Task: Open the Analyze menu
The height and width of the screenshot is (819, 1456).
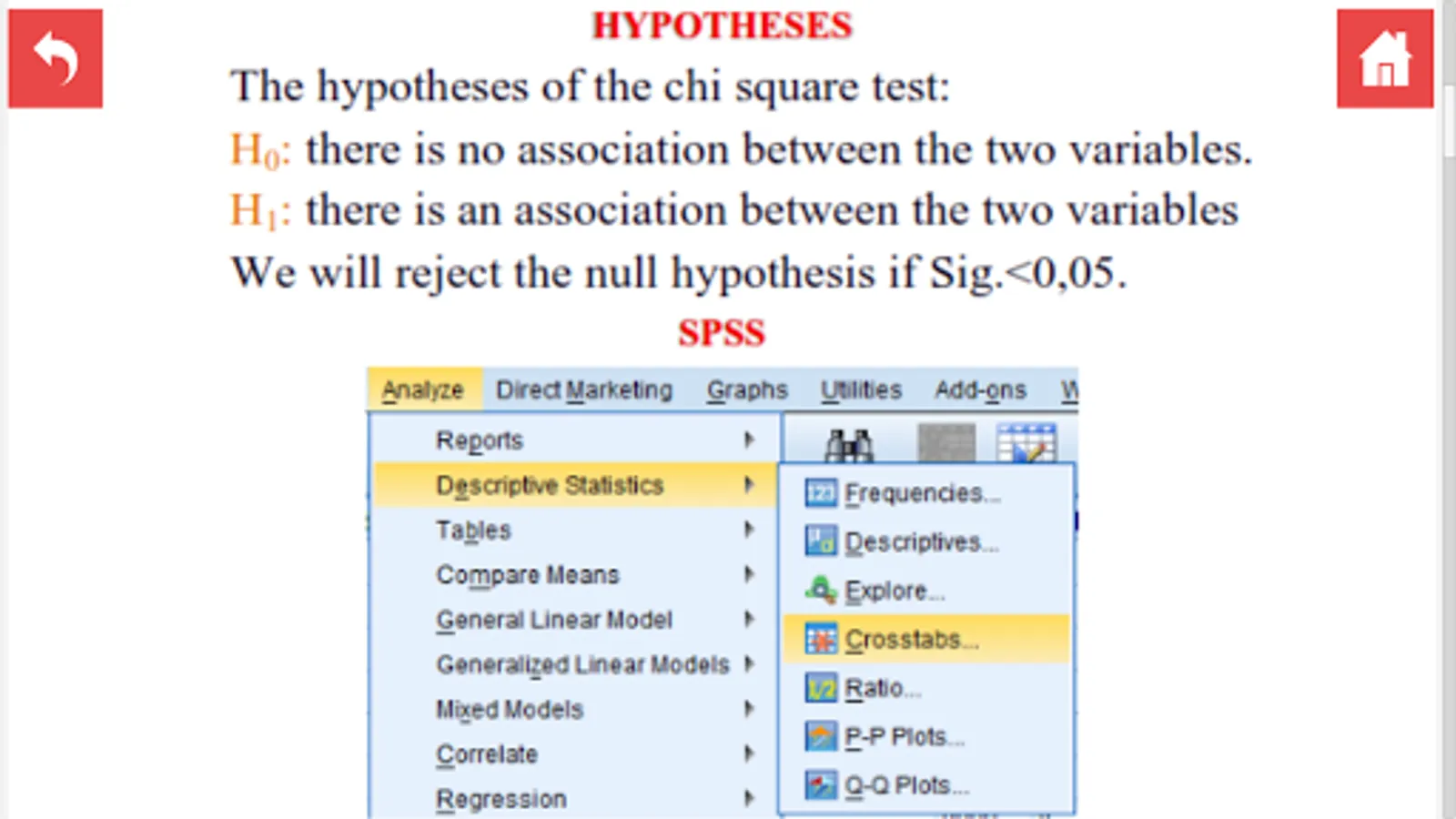Action: pos(423,389)
